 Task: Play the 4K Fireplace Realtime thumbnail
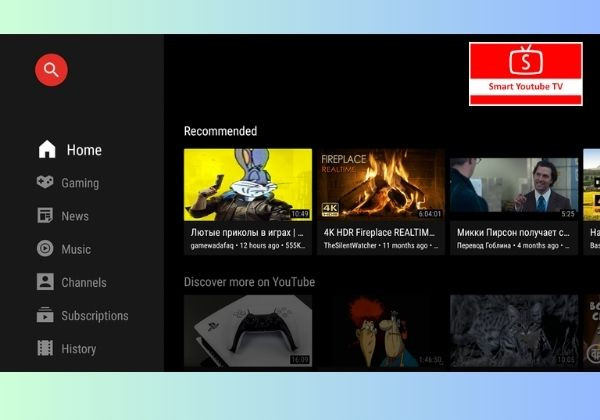(x=381, y=185)
